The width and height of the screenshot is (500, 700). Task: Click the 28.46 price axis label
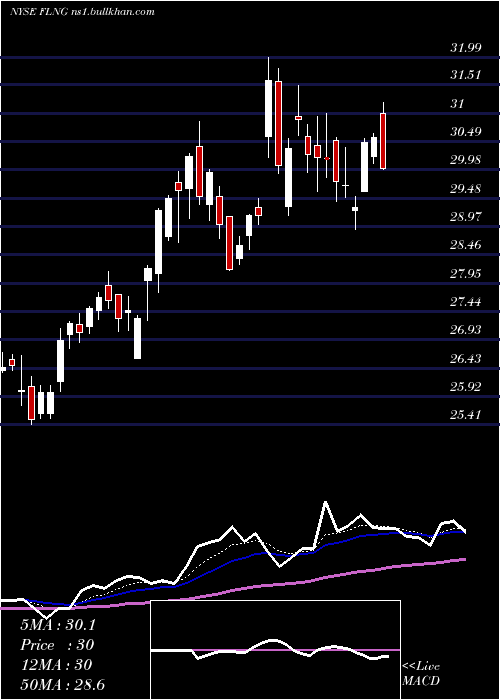pos(466,245)
